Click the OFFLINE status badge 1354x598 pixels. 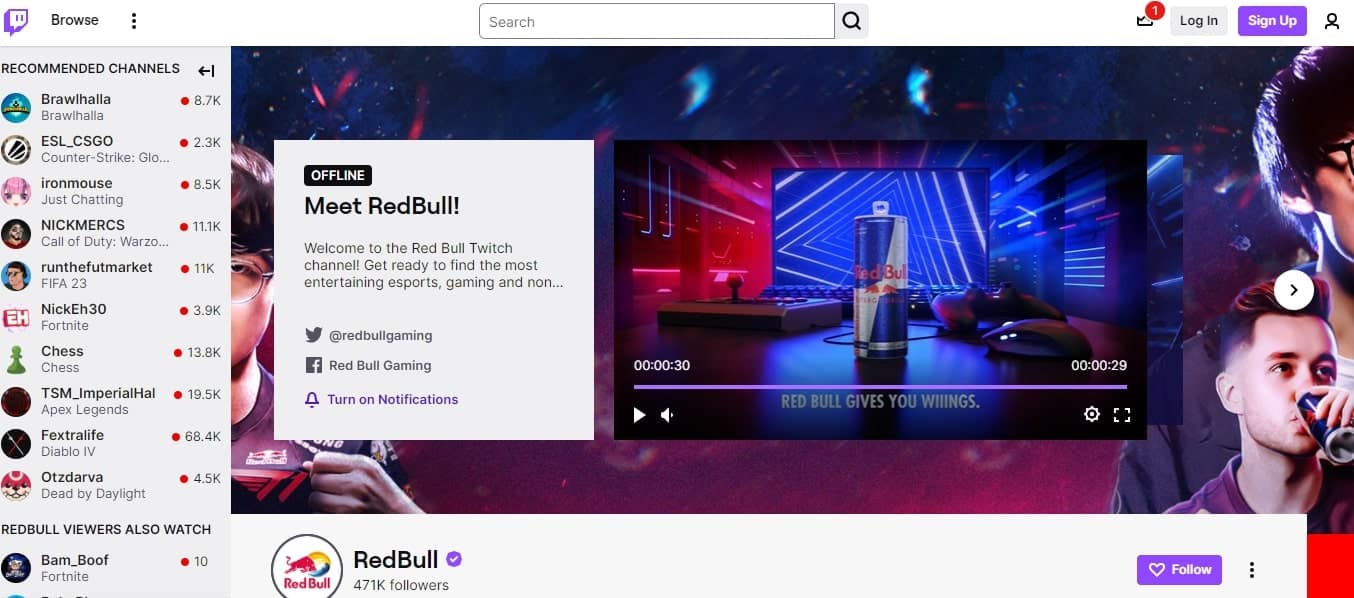pos(338,176)
